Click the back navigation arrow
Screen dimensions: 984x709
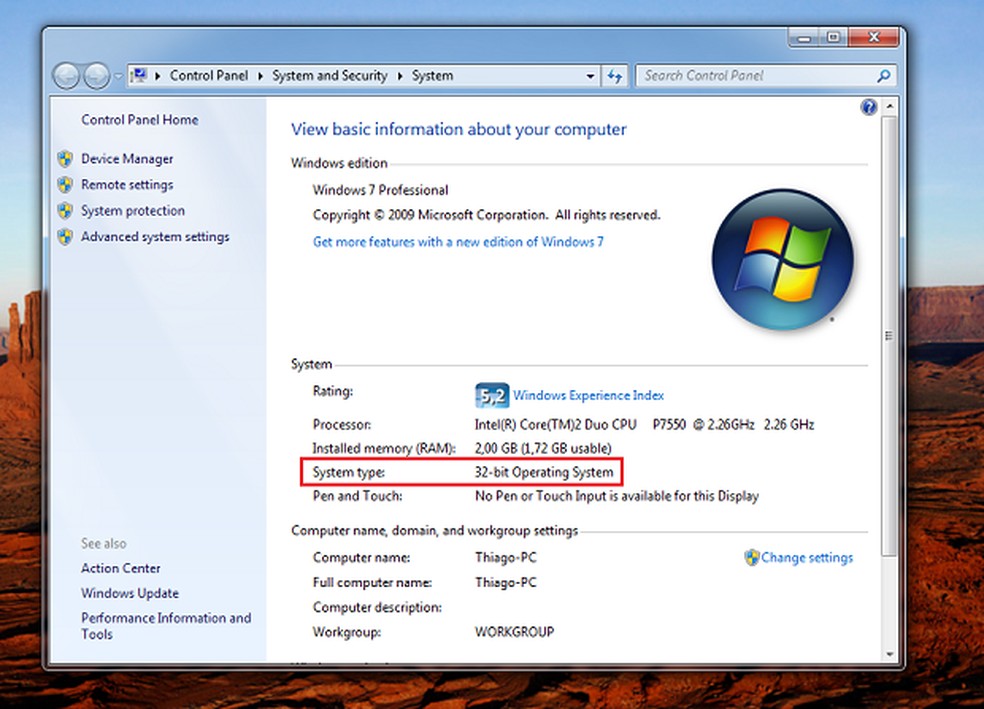(66, 76)
